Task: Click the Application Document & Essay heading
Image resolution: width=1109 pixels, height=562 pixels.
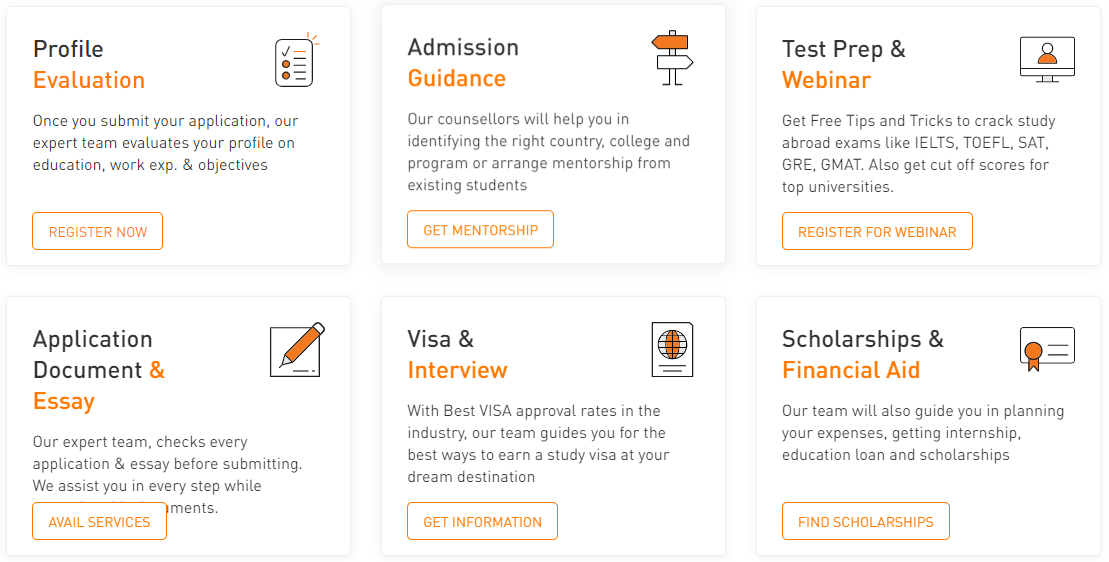Action: click(x=98, y=370)
